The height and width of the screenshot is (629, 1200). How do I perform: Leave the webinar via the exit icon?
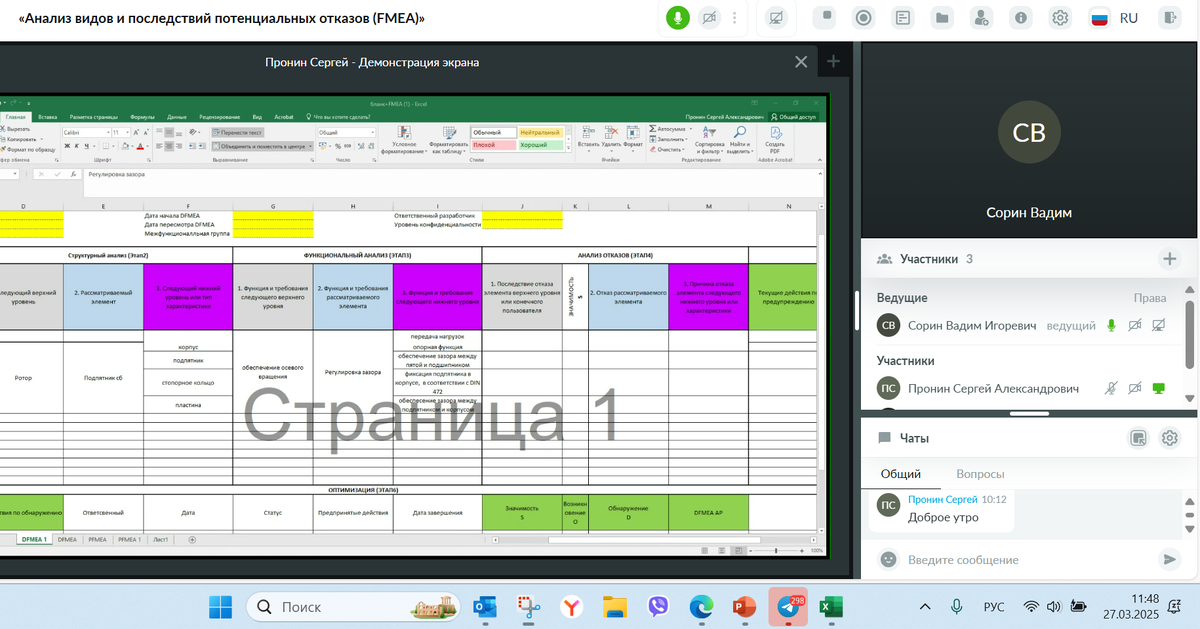(x=1172, y=18)
